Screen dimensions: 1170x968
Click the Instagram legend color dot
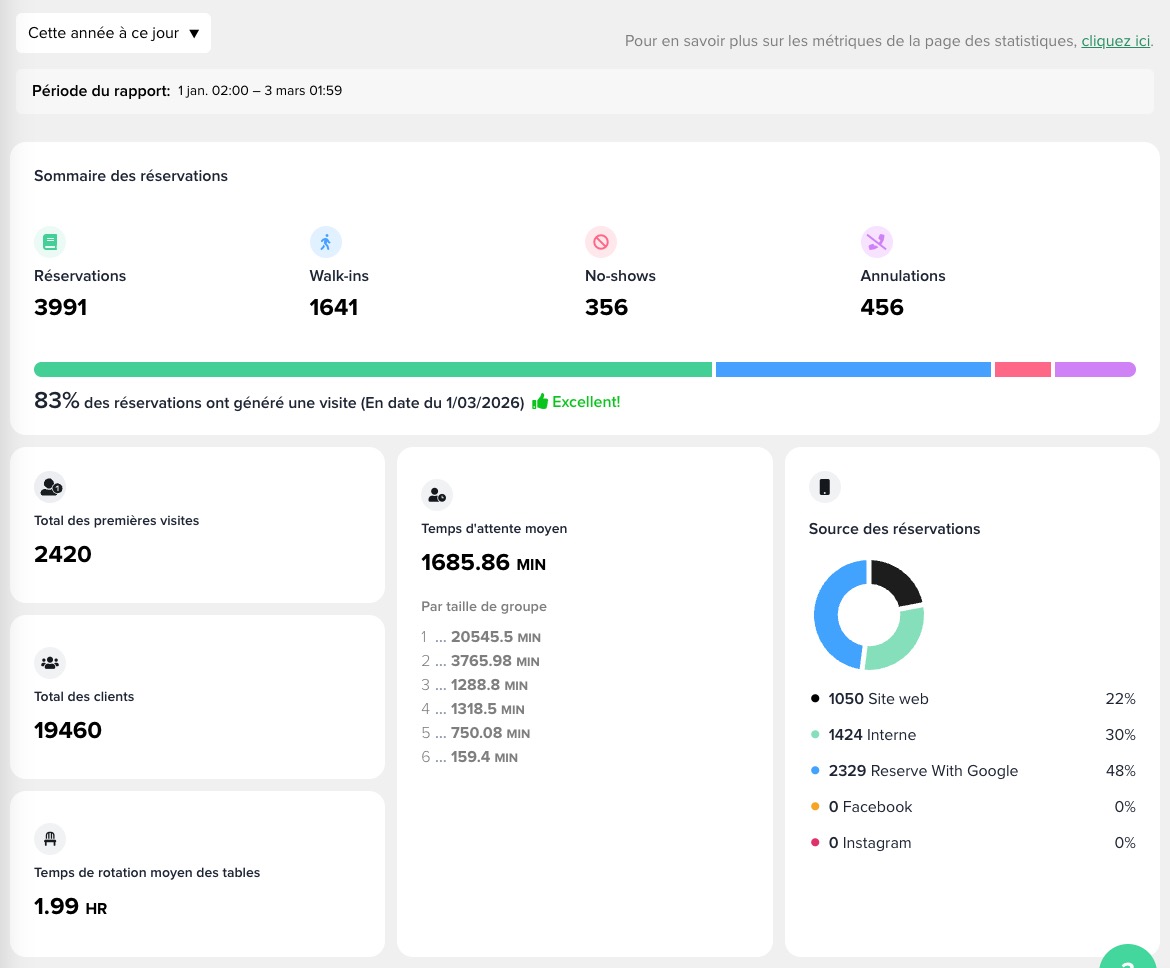tap(816, 843)
